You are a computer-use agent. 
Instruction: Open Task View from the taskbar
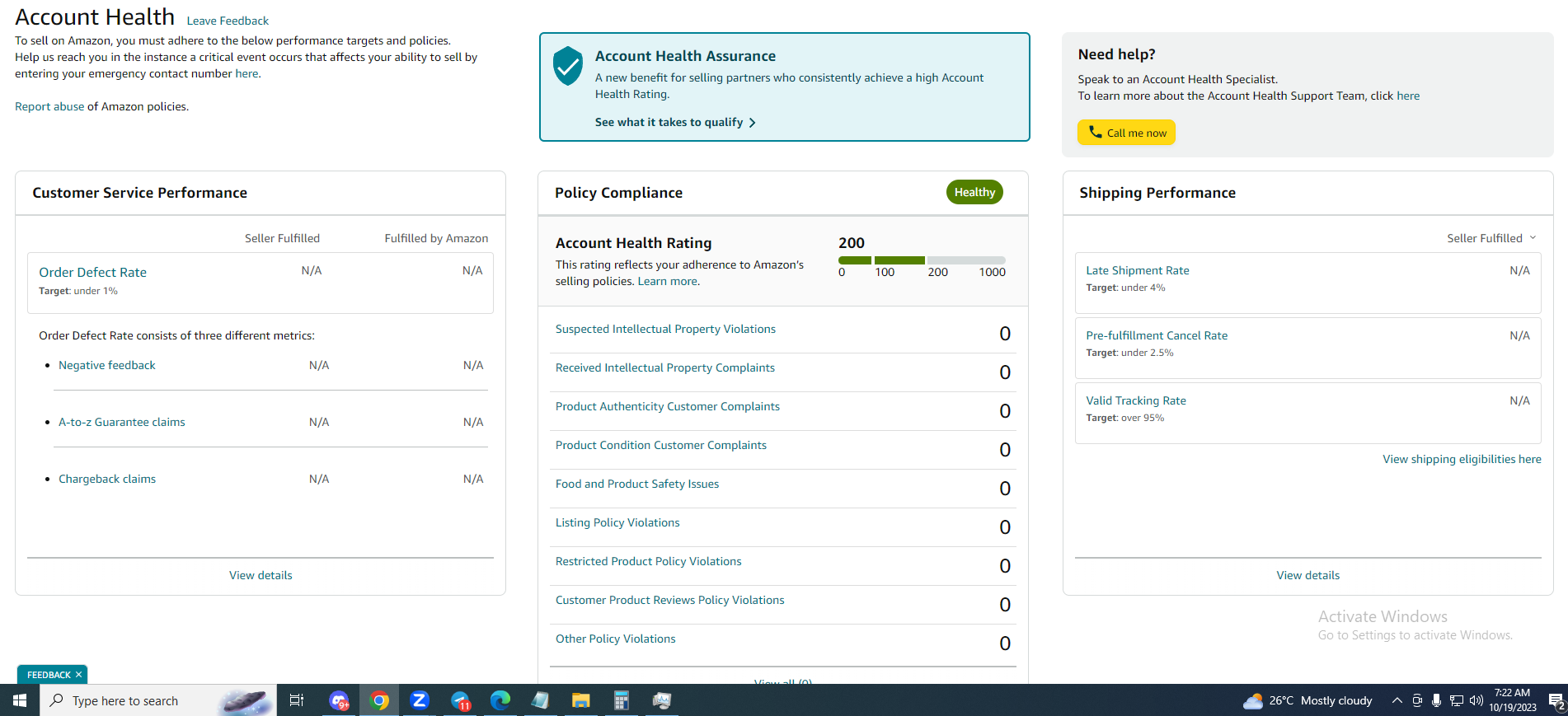click(297, 700)
